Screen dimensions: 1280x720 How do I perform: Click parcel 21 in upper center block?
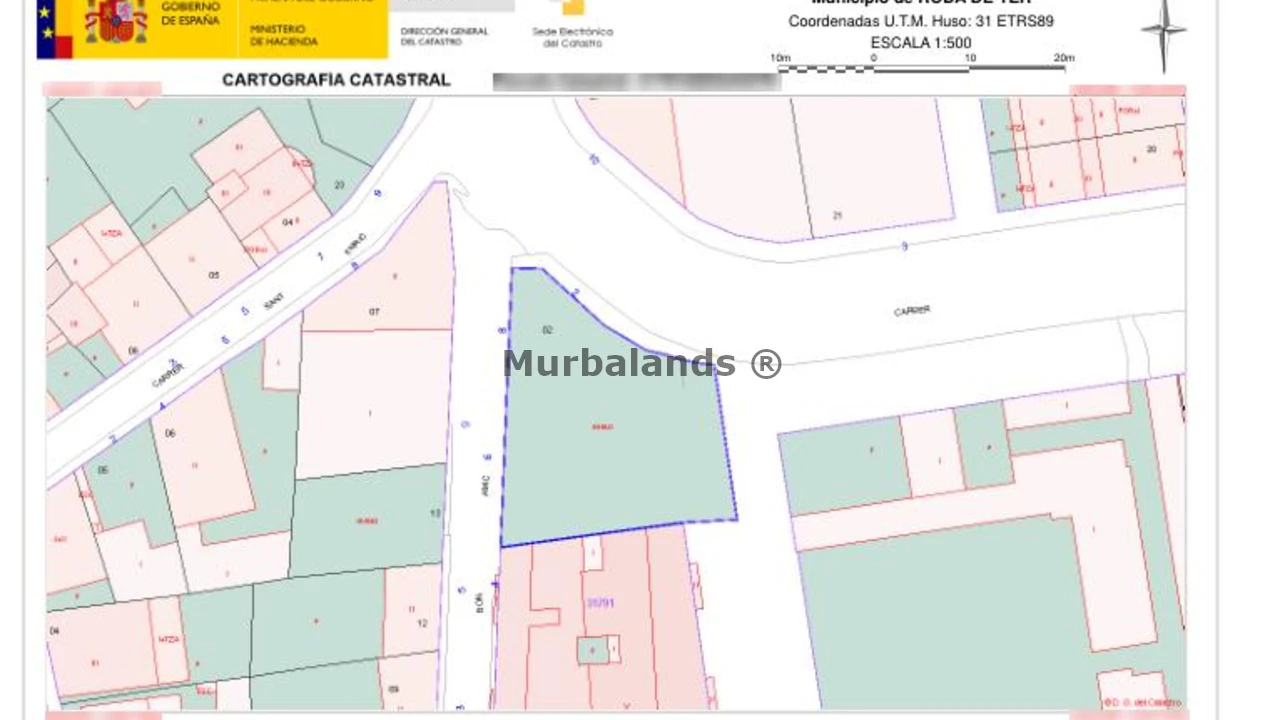click(x=838, y=215)
